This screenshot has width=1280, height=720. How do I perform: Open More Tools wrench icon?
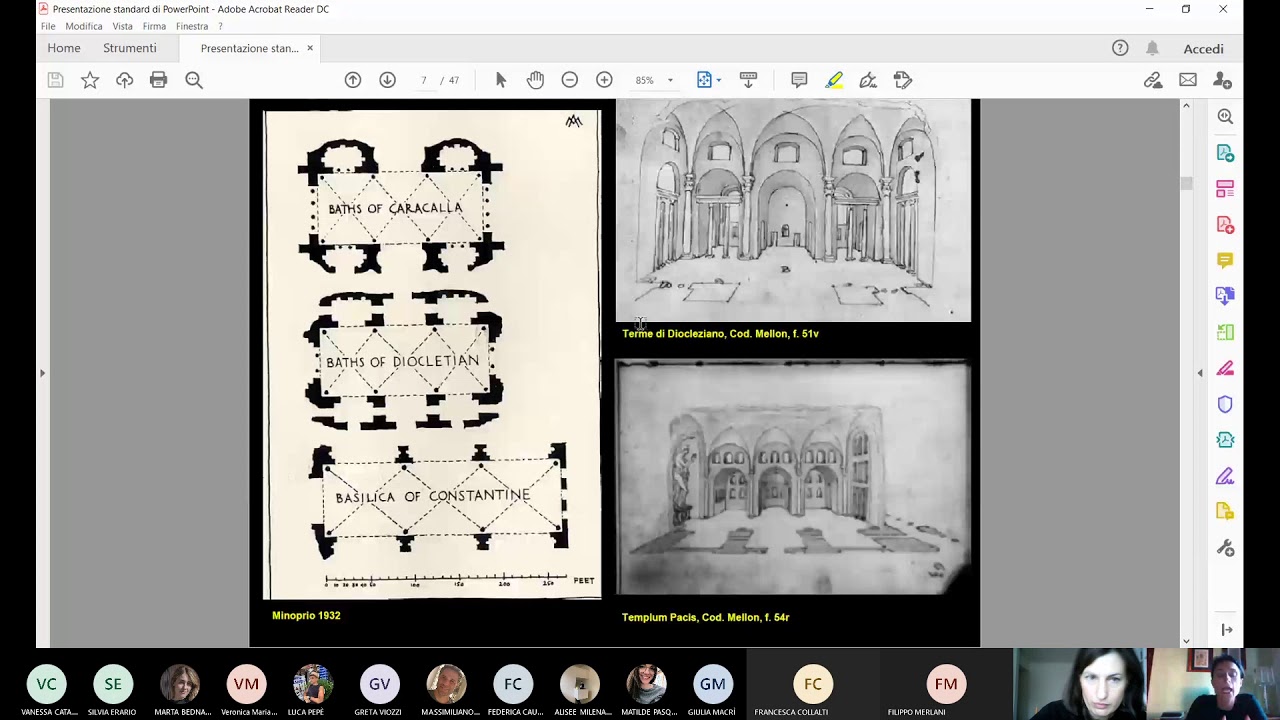[1225, 548]
